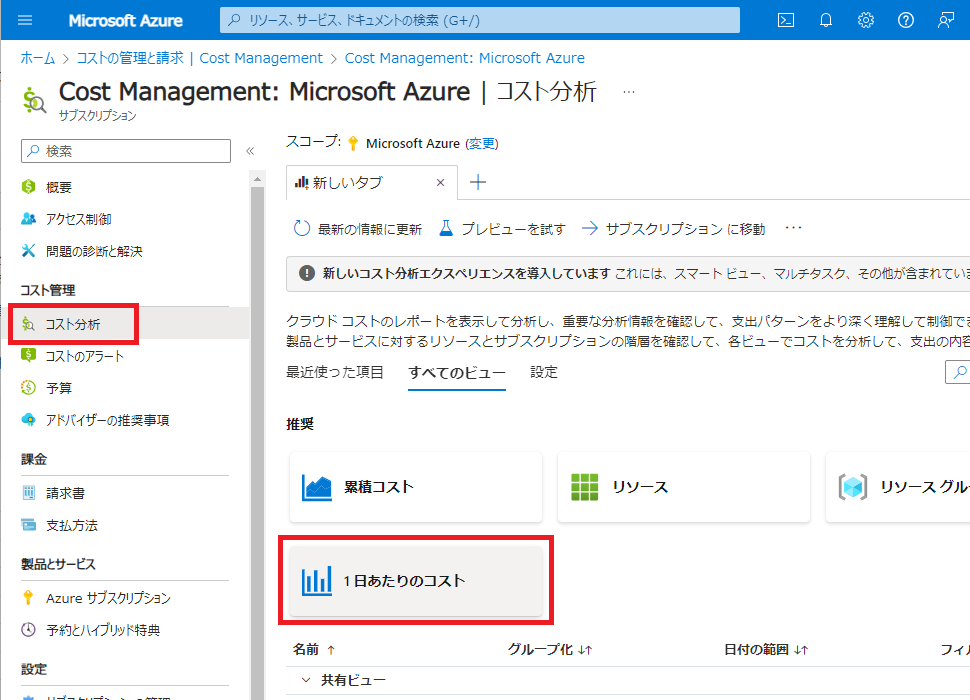Viewport: 970px width, 700px height.
Task: Switch to 最近使った項目 tab
Action: tap(335, 372)
